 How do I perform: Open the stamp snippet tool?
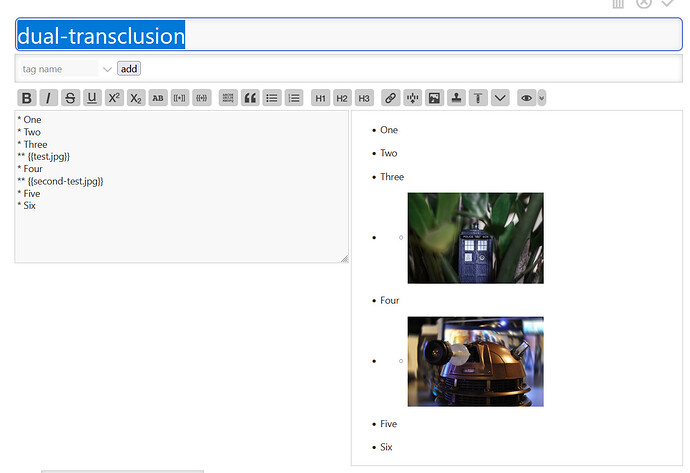point(456,98)
